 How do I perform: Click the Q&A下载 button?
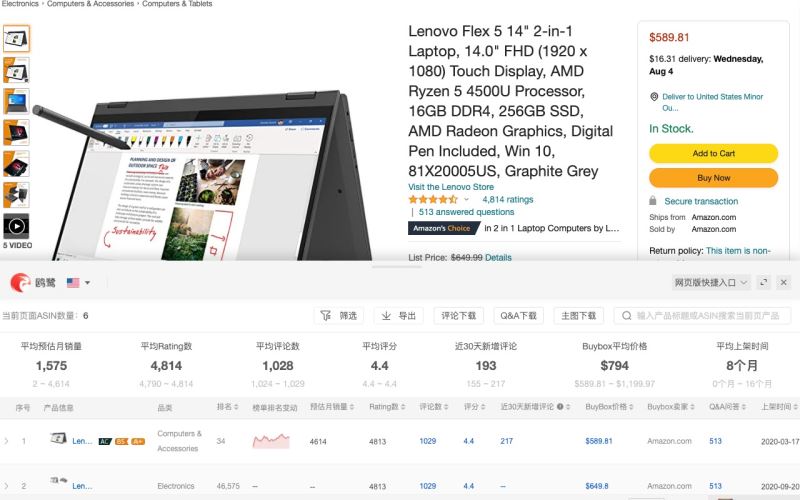tap(518, 316)
